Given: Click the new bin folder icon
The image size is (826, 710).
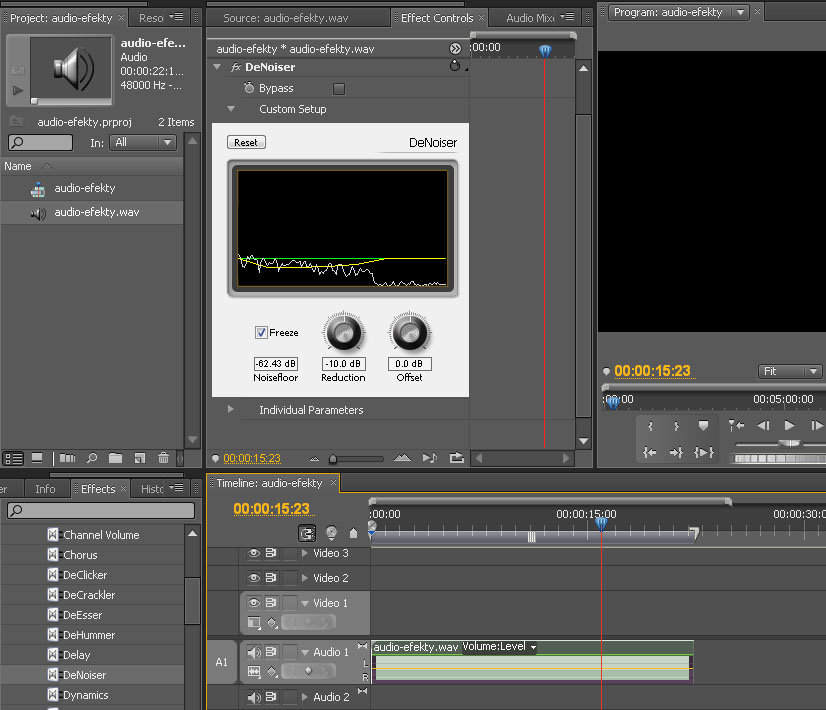Looking at the screenshot, I should [115, 458].
